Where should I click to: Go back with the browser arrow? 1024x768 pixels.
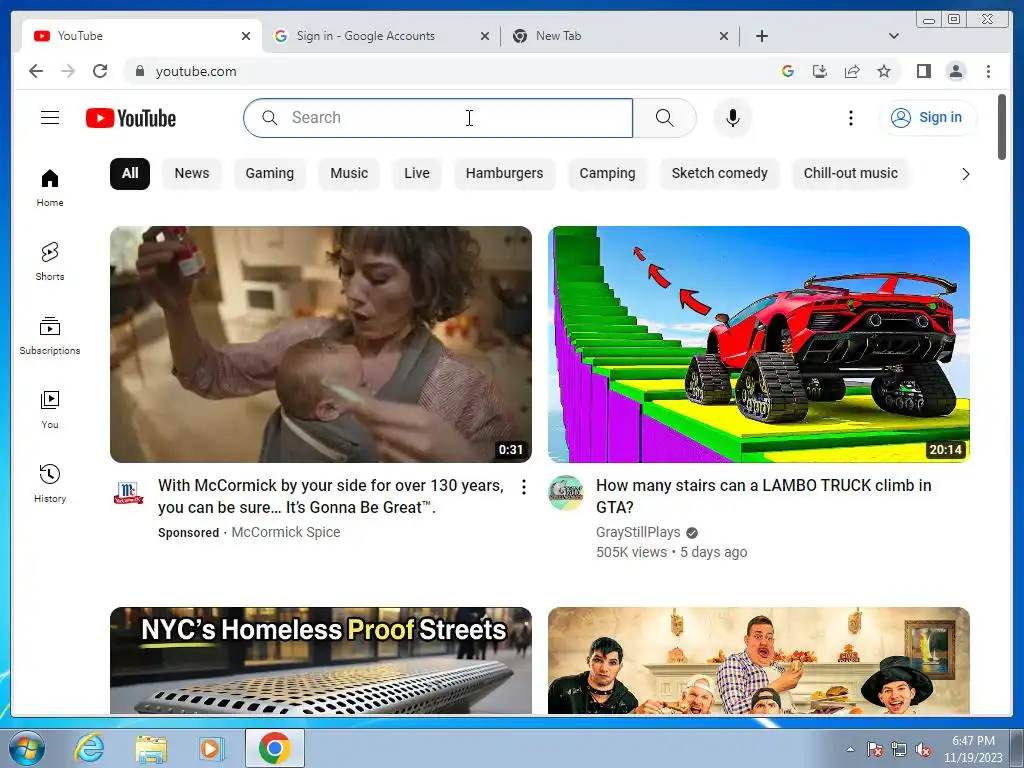(36, 71)
